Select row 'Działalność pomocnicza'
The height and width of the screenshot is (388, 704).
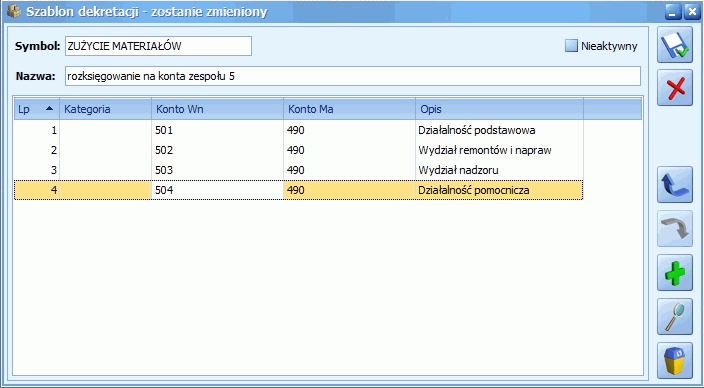coord(299,190)
